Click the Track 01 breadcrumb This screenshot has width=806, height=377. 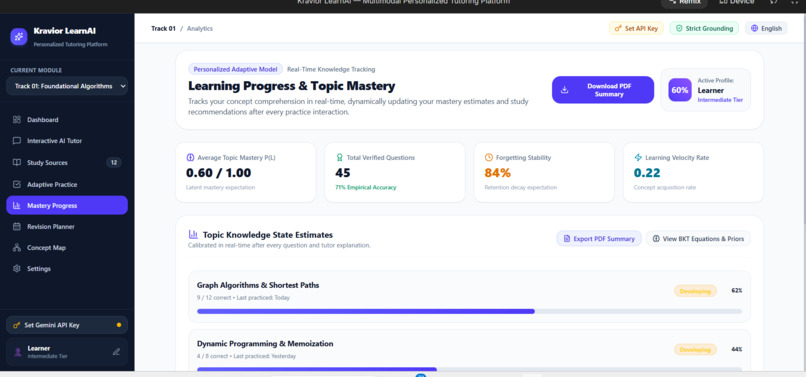pos(163,29)
